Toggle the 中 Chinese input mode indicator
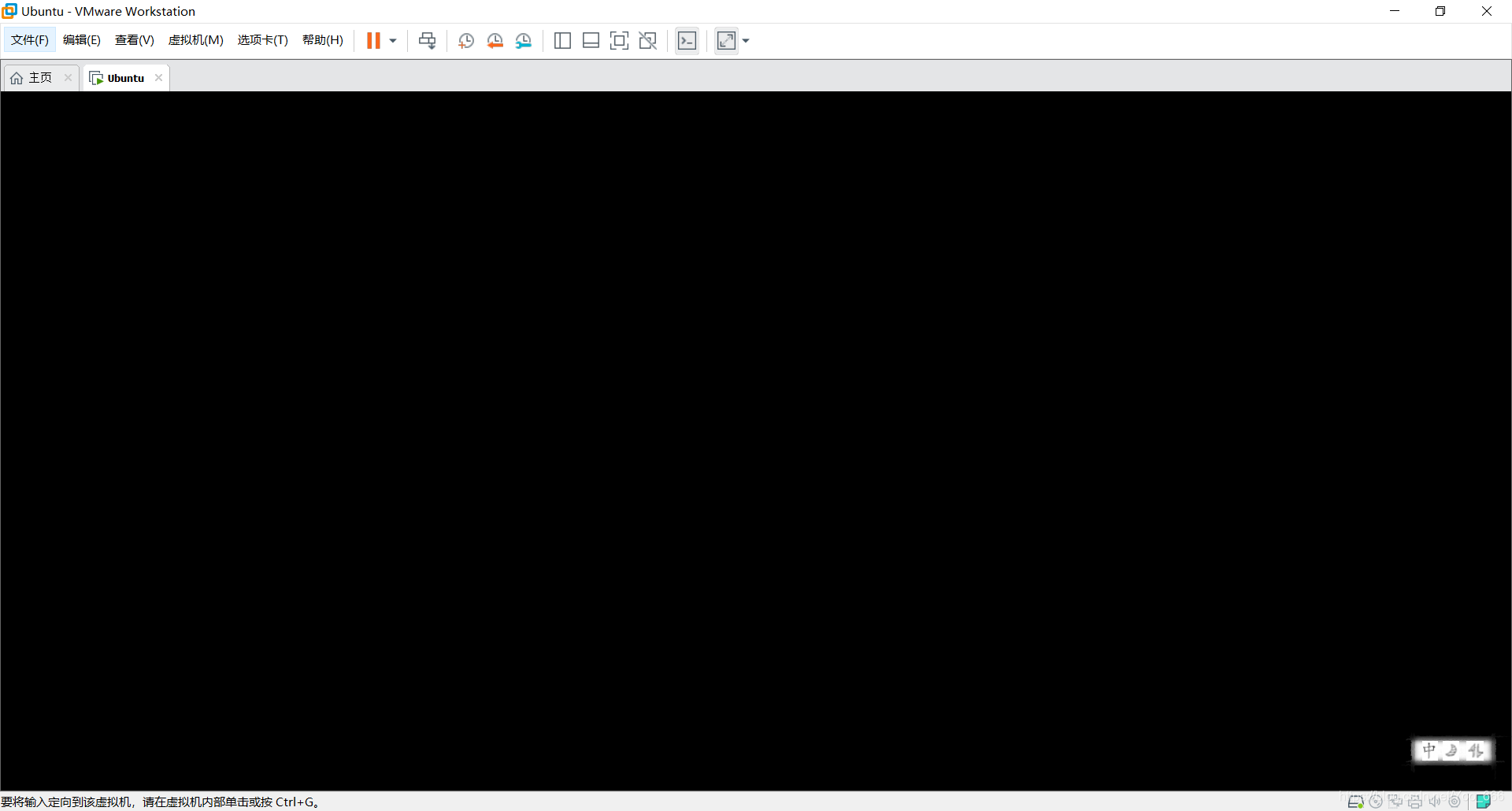This screenshot has width=1512, height=811. click(1429, 750)
